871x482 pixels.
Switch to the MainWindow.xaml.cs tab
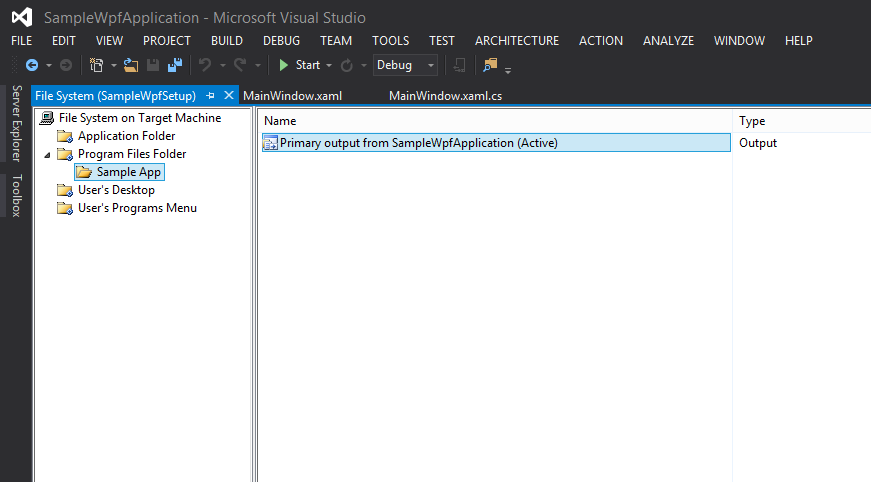[445, 96]
